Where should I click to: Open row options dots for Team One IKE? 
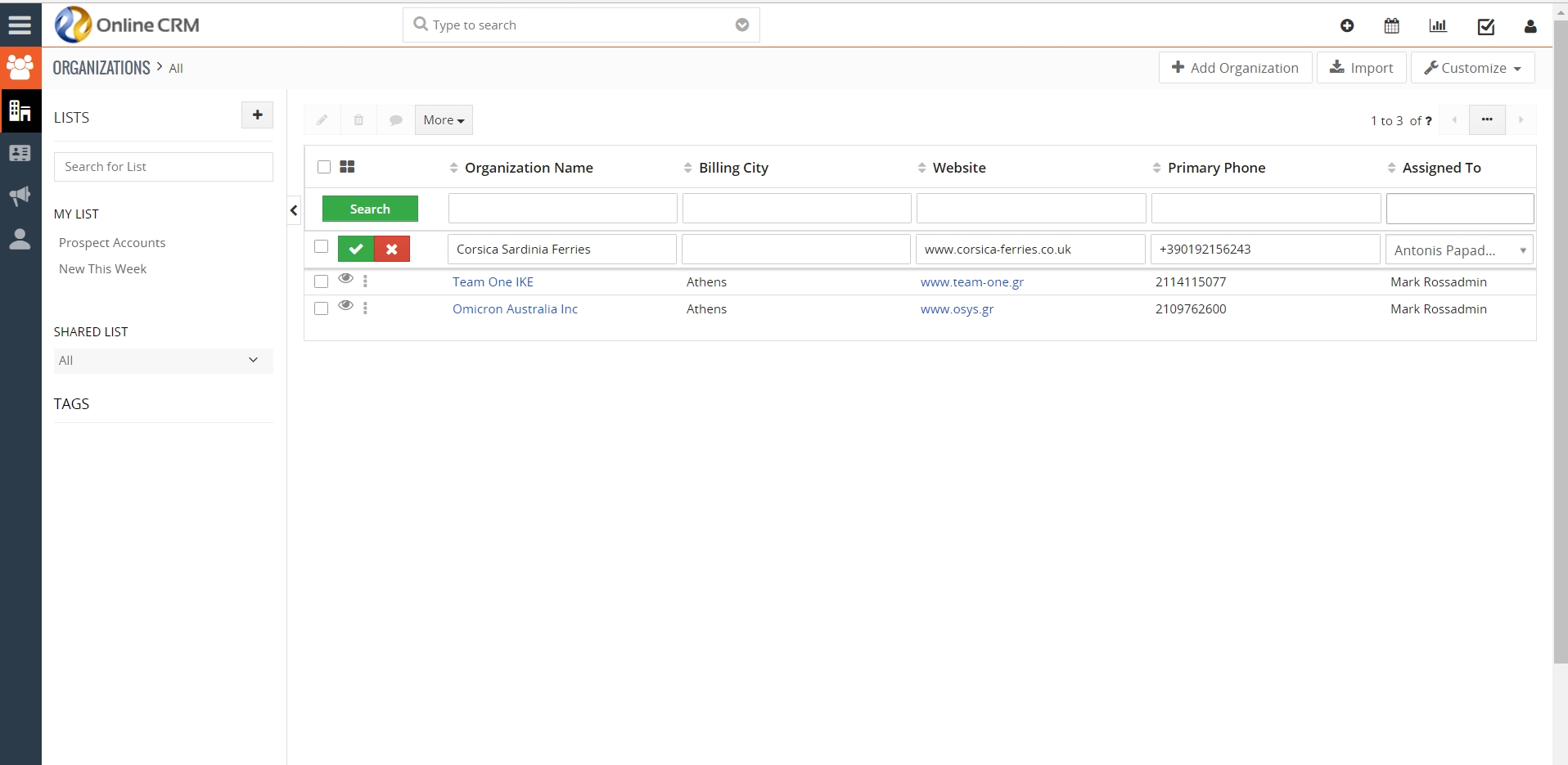tap(365, 281)
